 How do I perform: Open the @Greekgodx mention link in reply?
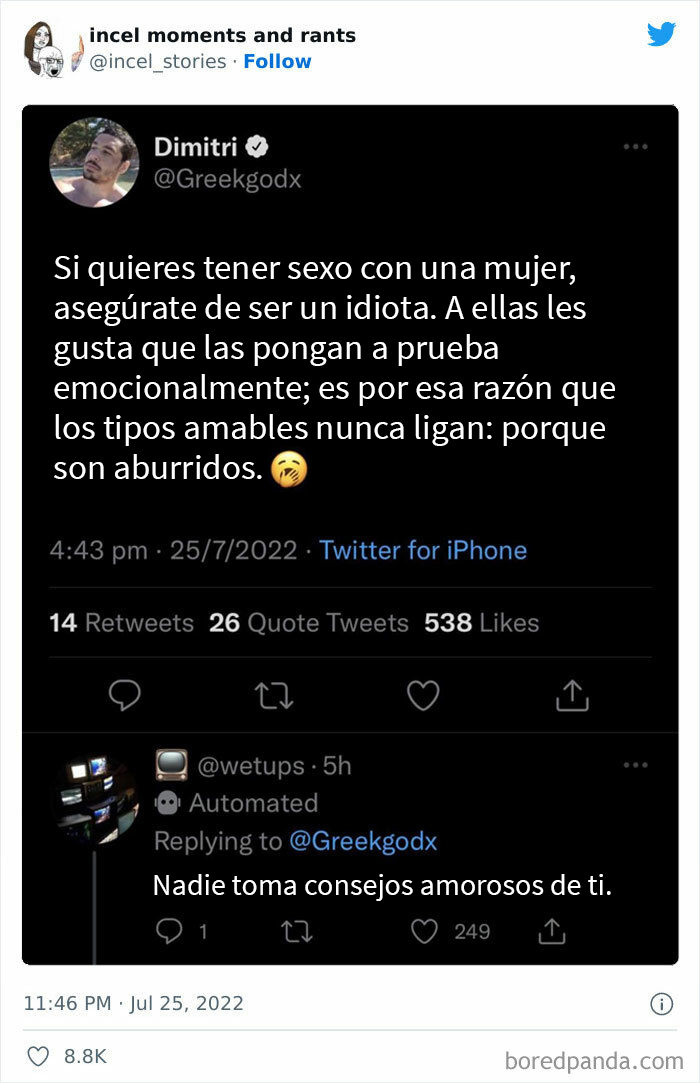coord(363,841)
